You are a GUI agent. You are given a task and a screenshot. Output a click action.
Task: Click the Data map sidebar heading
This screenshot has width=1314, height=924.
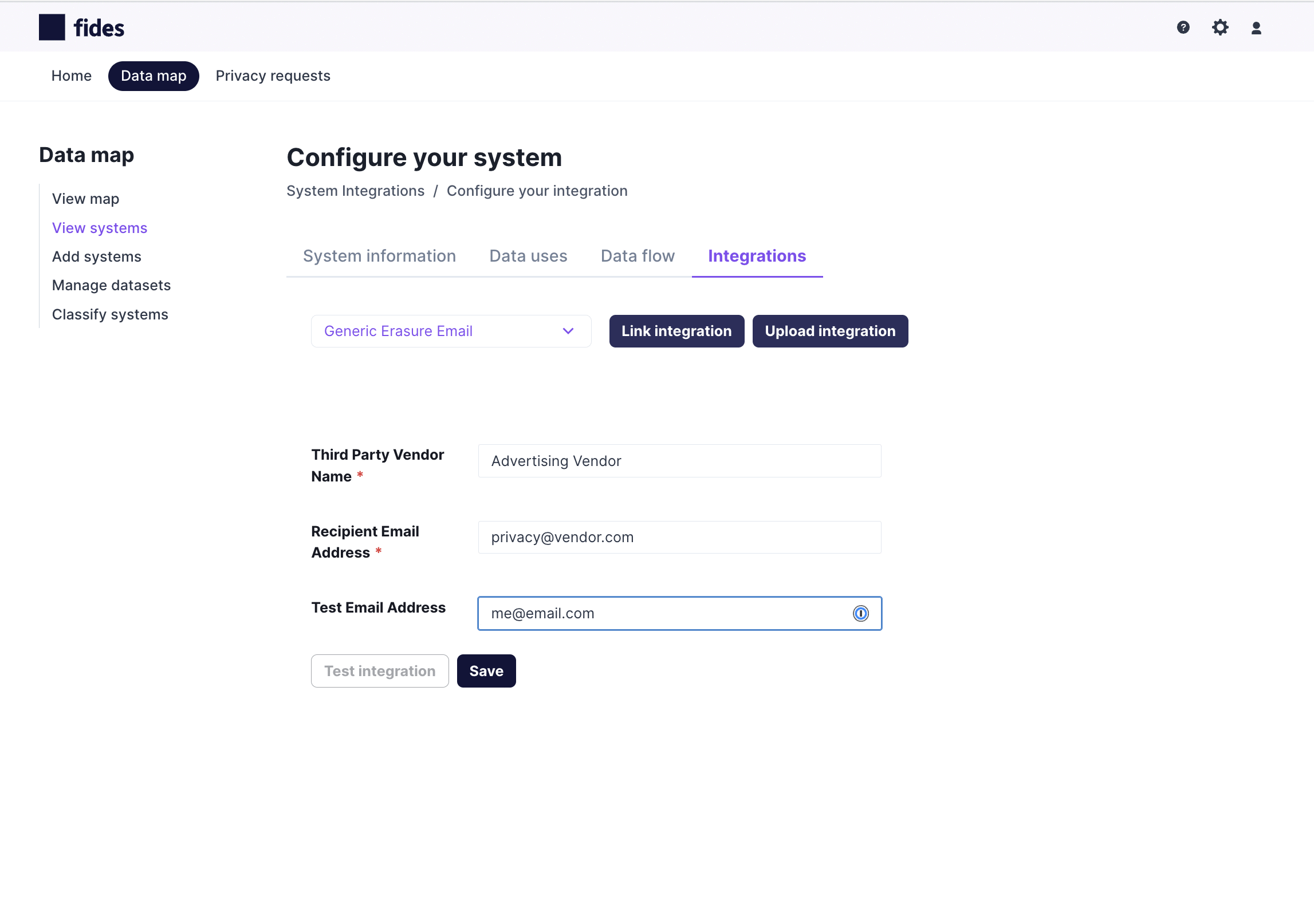click(86, 155)
